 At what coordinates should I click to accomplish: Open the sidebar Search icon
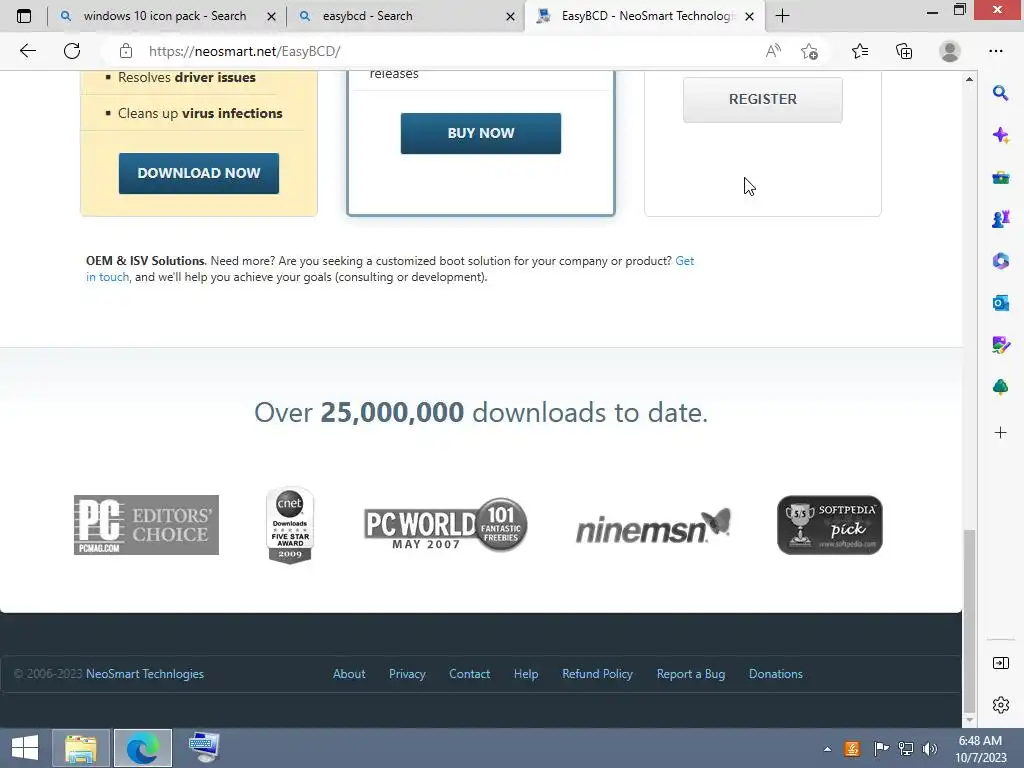[1000, 93]
